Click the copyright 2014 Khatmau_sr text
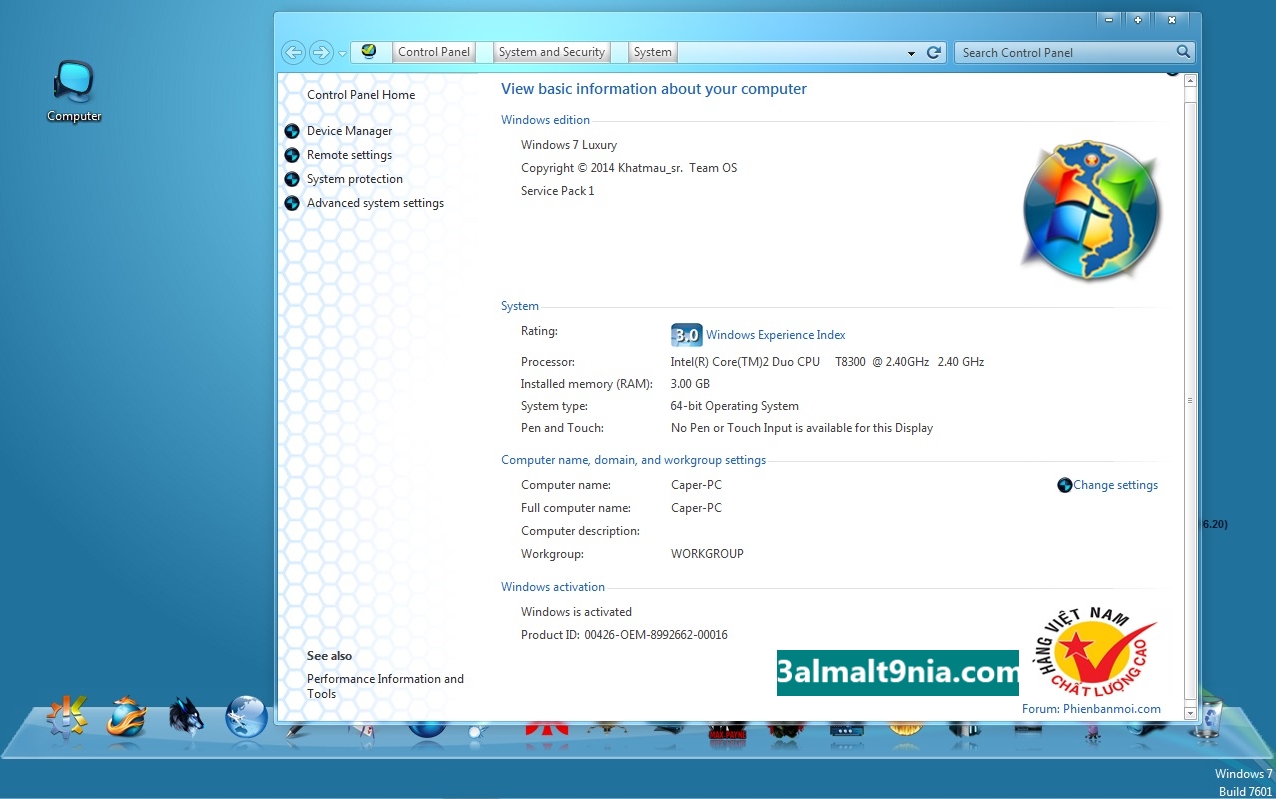Viewport: 1276px width, 799px height. pos(629,168)
